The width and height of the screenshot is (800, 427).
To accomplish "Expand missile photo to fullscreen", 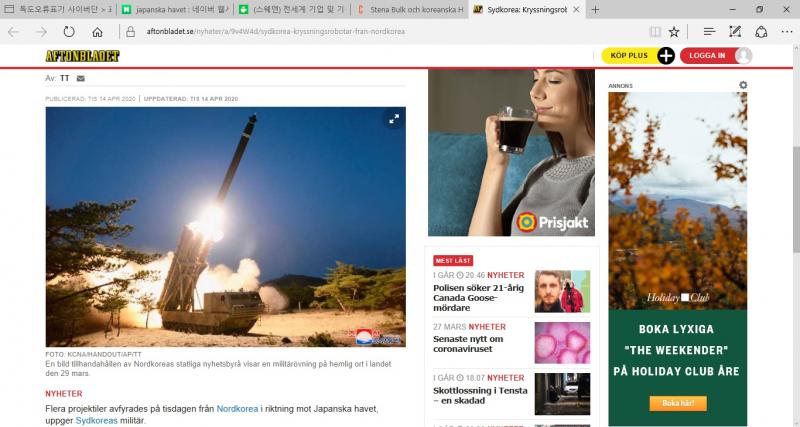I will (x=394, y=119).
